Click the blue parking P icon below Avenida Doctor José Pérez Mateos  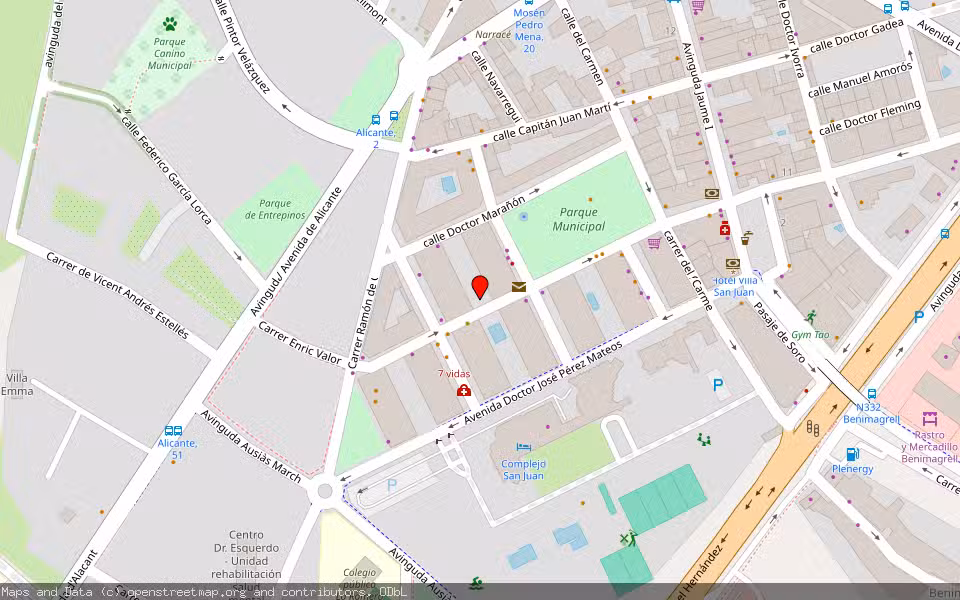pyautogui.click(x=718, y=384)
